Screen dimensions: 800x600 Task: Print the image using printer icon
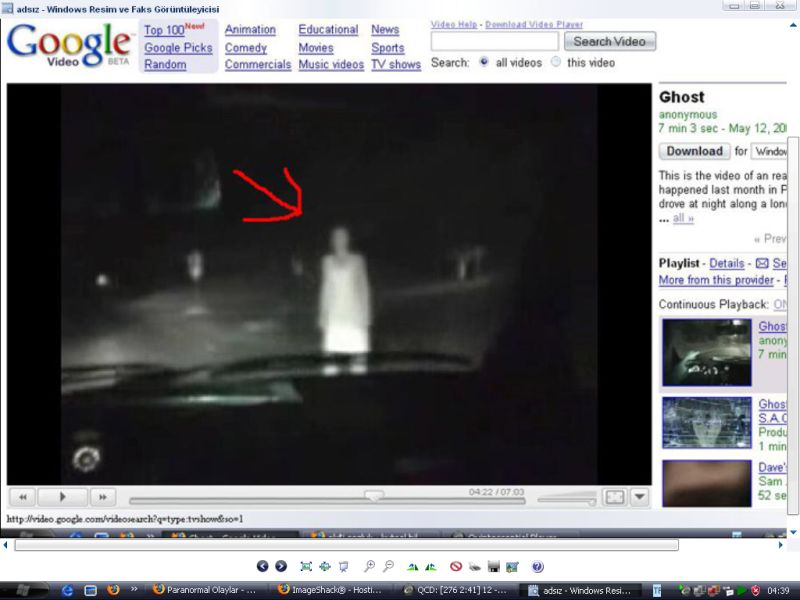[x=474, y=566]
